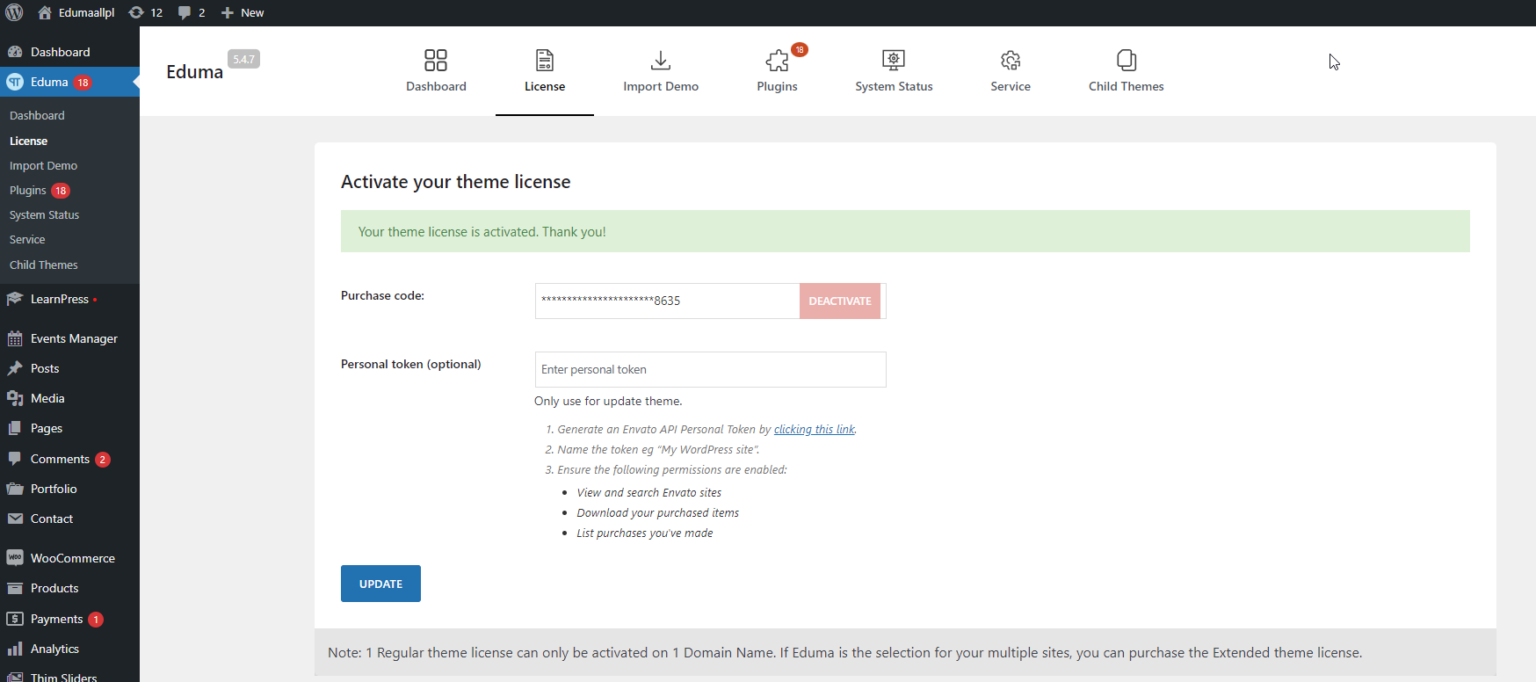Select the License document icon
Image resolution: width=1536 pixels, height=682 pixels.
click(544, 60)
